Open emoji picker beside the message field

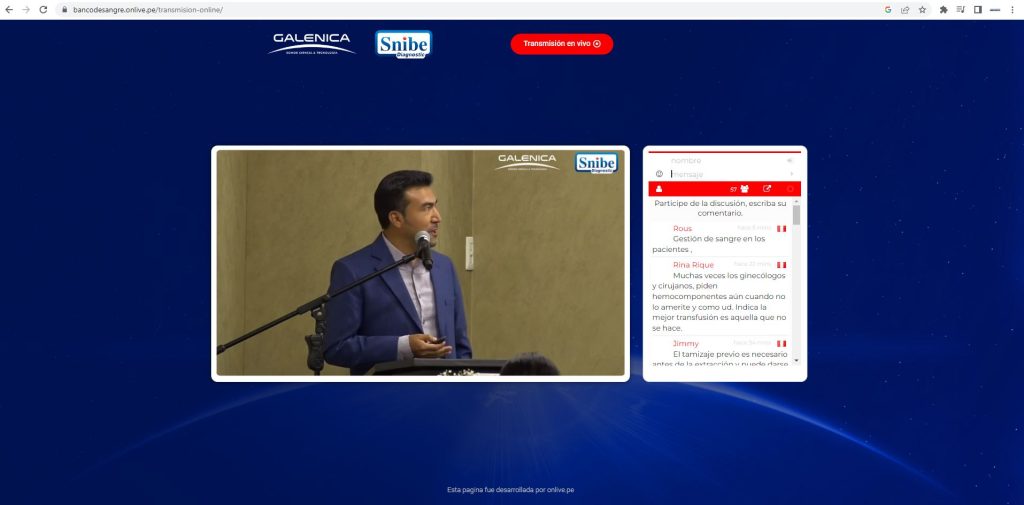point(659,174)
